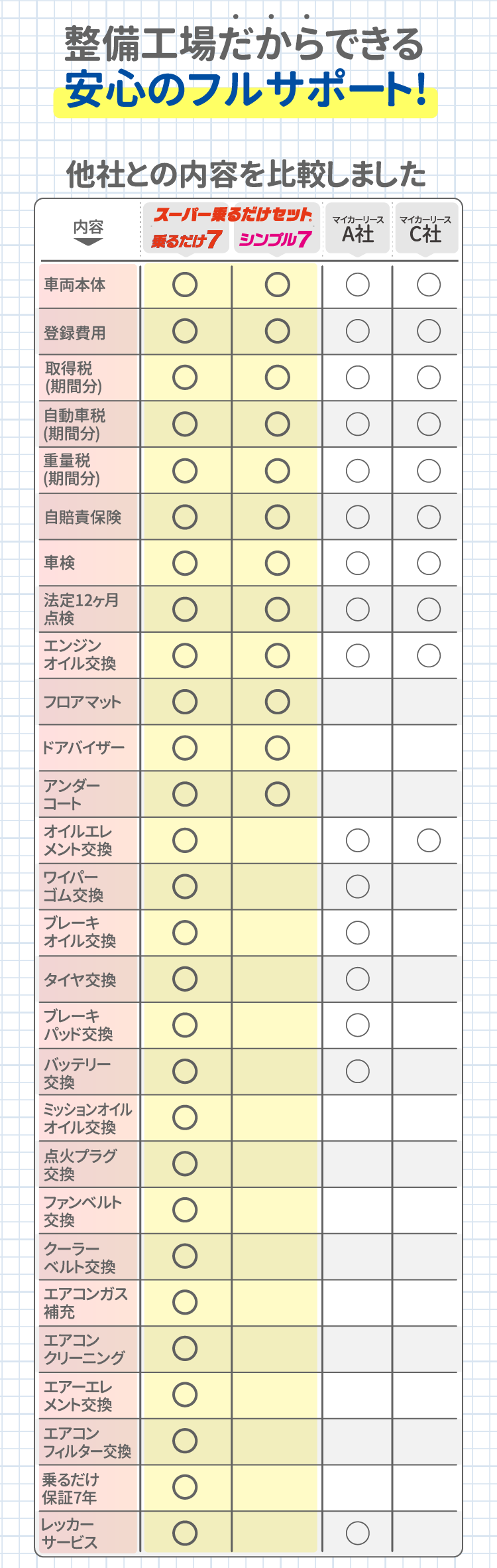Click the ドアバイザー row label
497x1568 pixels.
click(x=84, y=748)
